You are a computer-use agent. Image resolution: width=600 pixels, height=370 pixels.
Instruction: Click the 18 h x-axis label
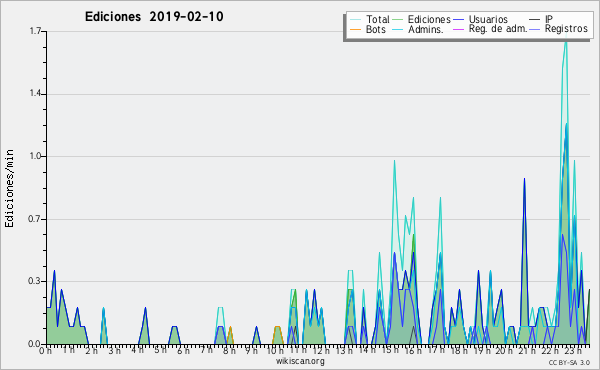(x=458, y=350)
